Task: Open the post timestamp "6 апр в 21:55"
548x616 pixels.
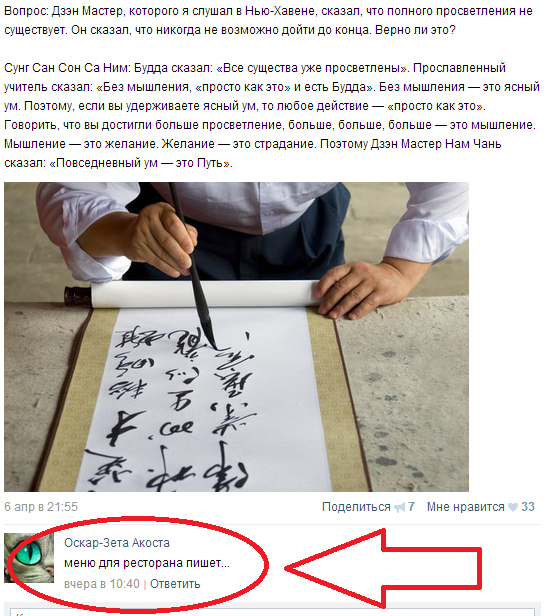Action: coord(41,507)
